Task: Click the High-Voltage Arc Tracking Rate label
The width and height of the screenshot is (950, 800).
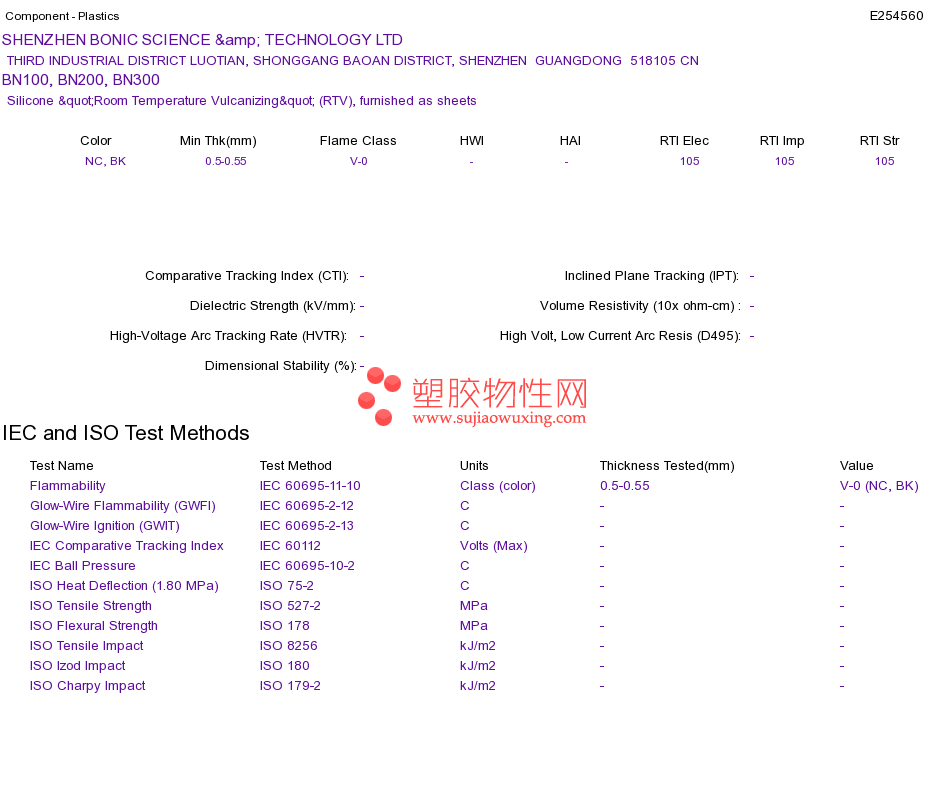Action: tap(228, 336)
